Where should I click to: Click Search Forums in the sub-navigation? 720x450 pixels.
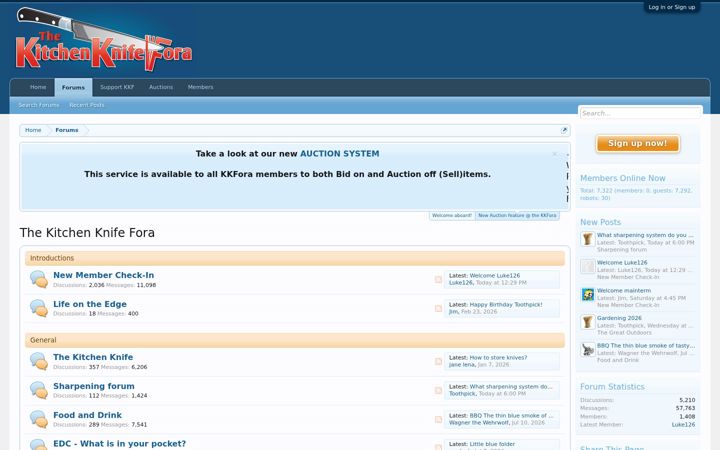click(x=39, y=105)
